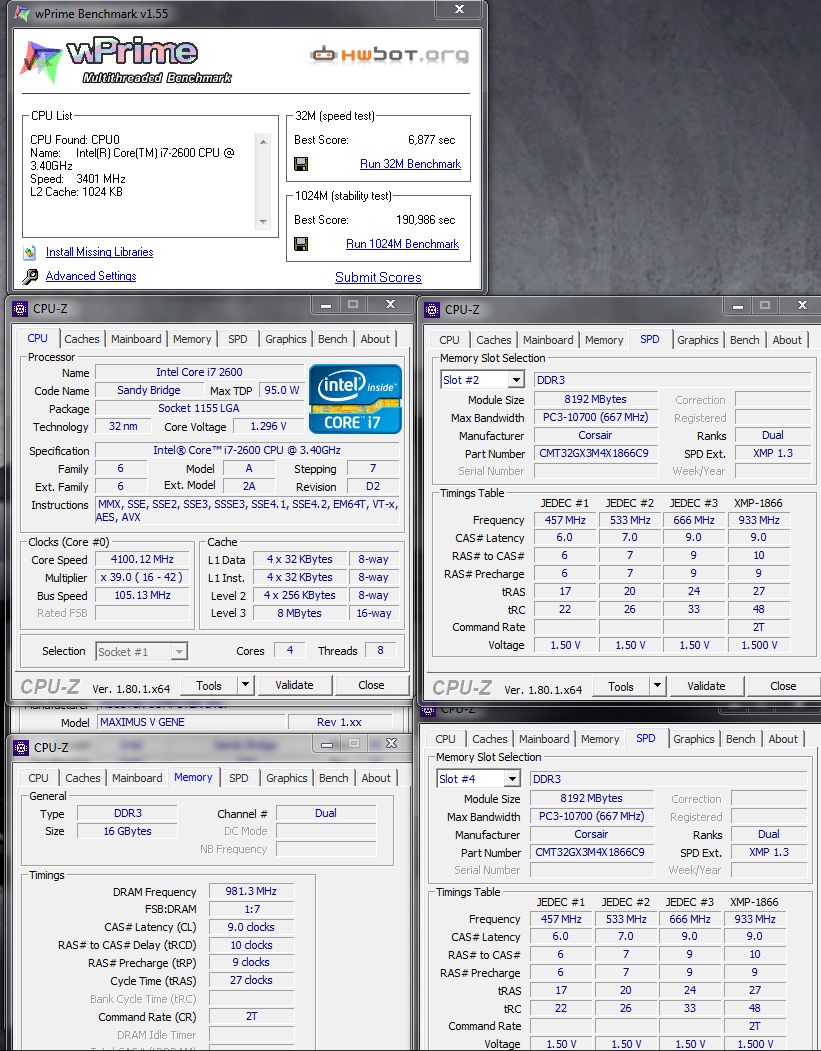
Task: Click the Multiplier x 39.0 field
Action: [x=142, y=577]
